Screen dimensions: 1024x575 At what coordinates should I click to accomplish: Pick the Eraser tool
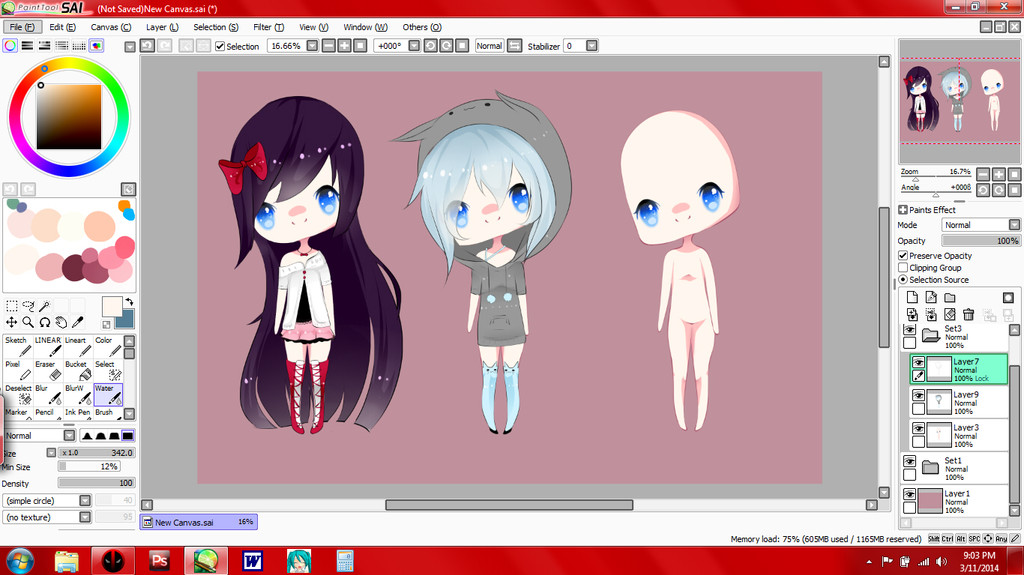[x=48, y=370]
